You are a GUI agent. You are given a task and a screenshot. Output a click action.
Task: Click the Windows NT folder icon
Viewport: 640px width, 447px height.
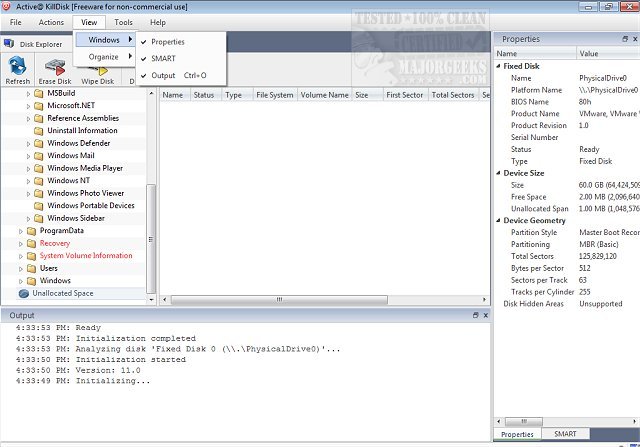pos(39,181)
